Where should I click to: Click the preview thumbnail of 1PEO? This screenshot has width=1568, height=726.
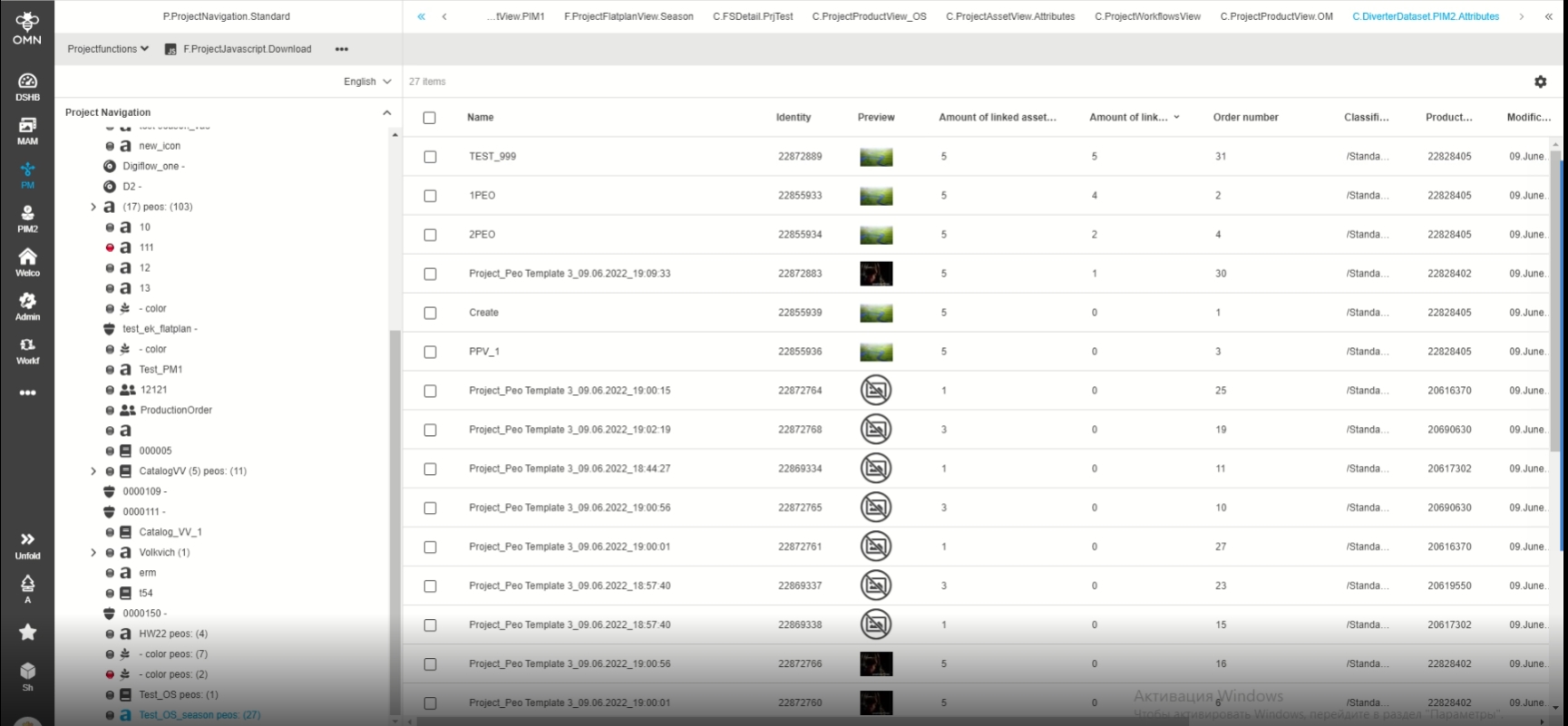(875, 196)
